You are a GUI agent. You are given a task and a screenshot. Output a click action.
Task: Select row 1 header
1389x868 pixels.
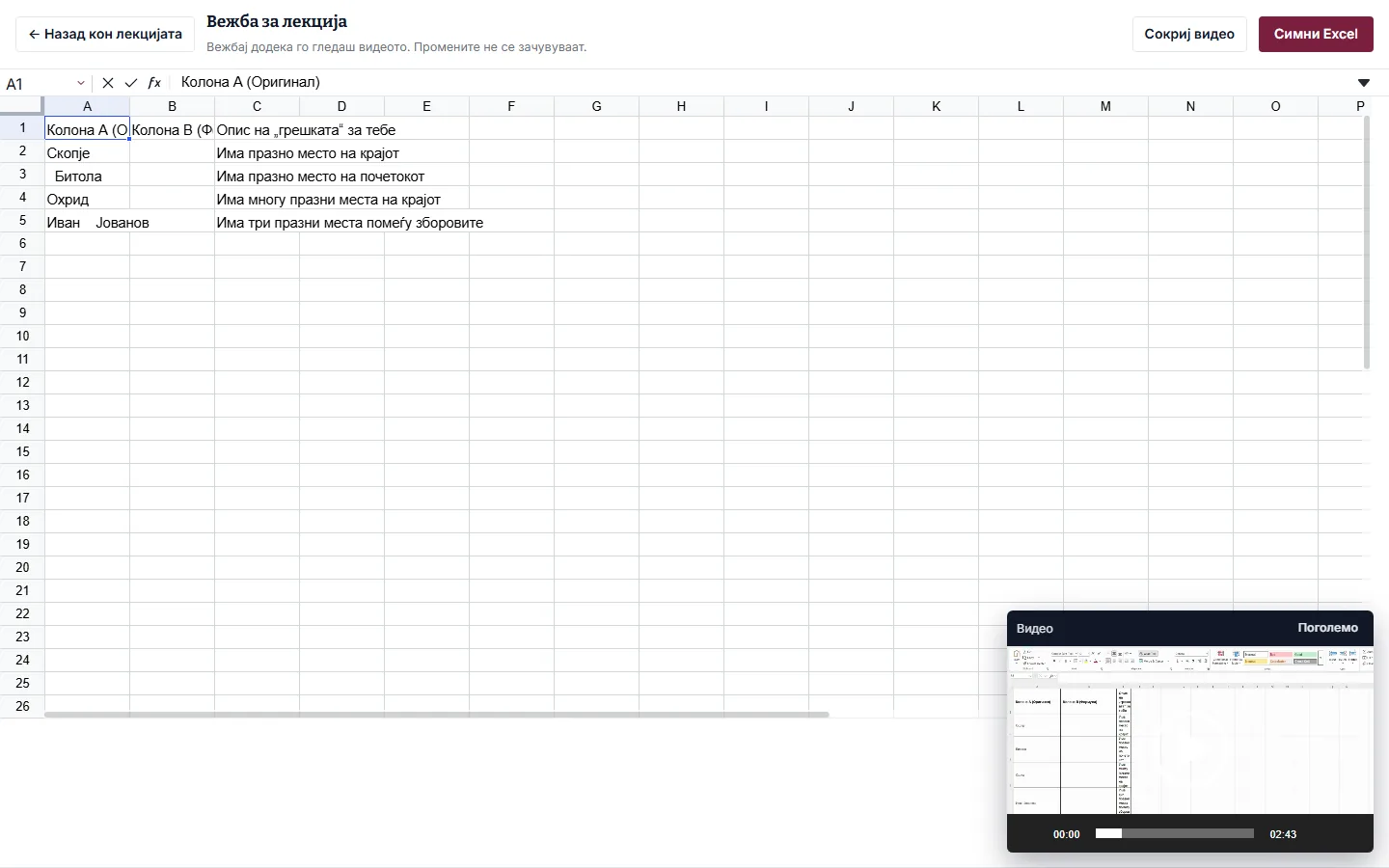pos(22,128)
